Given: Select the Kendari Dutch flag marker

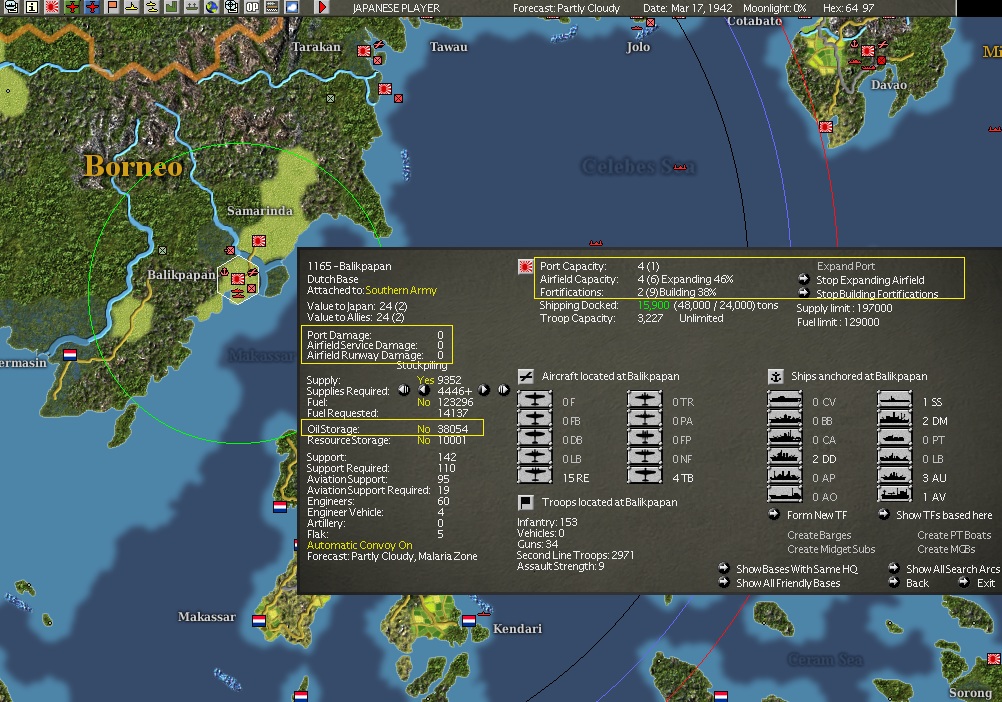Looking at the screenshot, I should 468,620.
